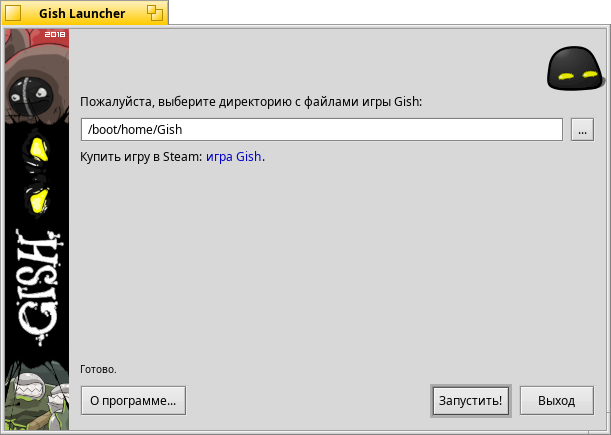Click the Запустить! button
This screenshot has height=435, width=611.
pos(471,401)
